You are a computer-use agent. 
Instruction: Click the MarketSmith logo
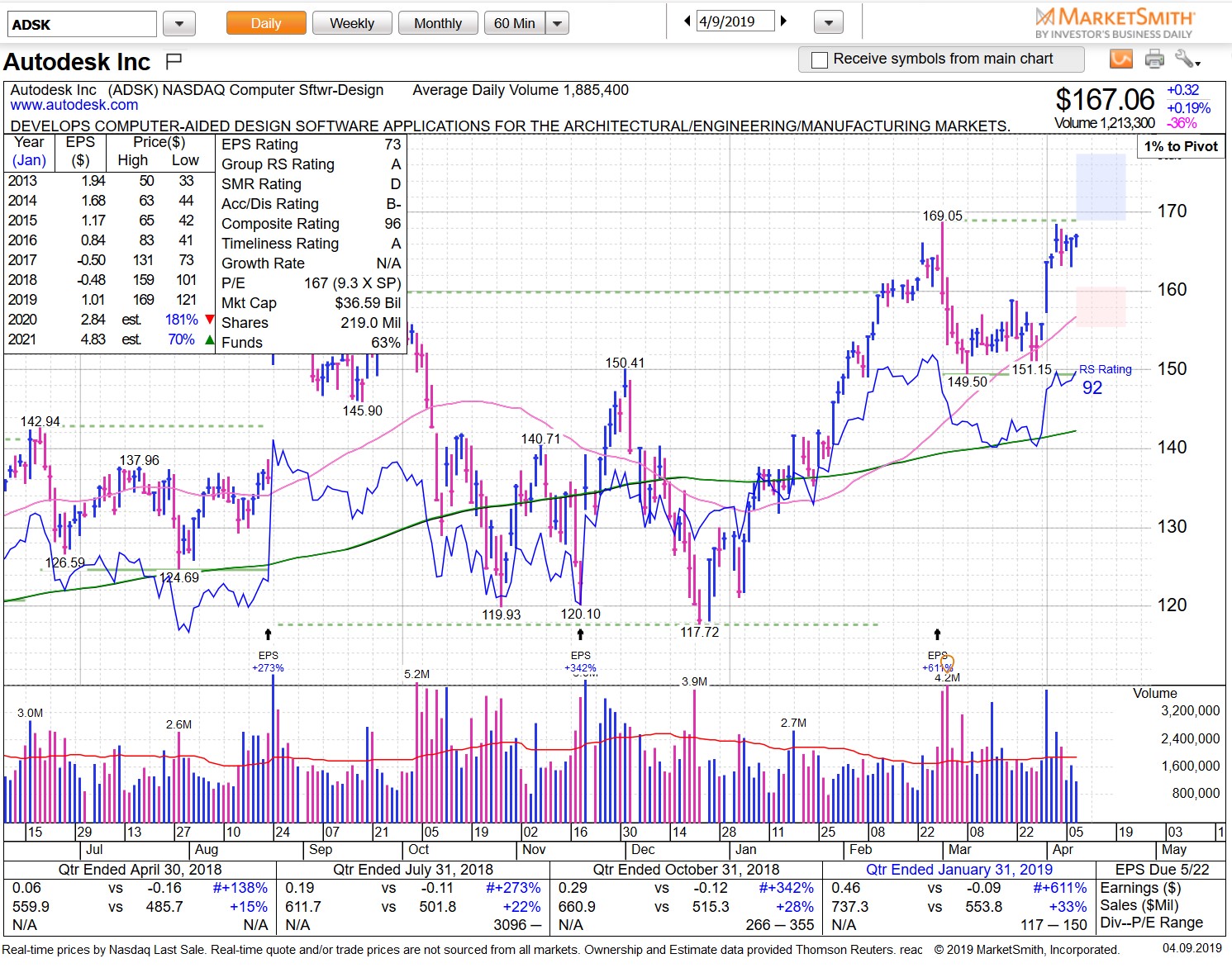pyautogui.click(x=1114, y=21)
